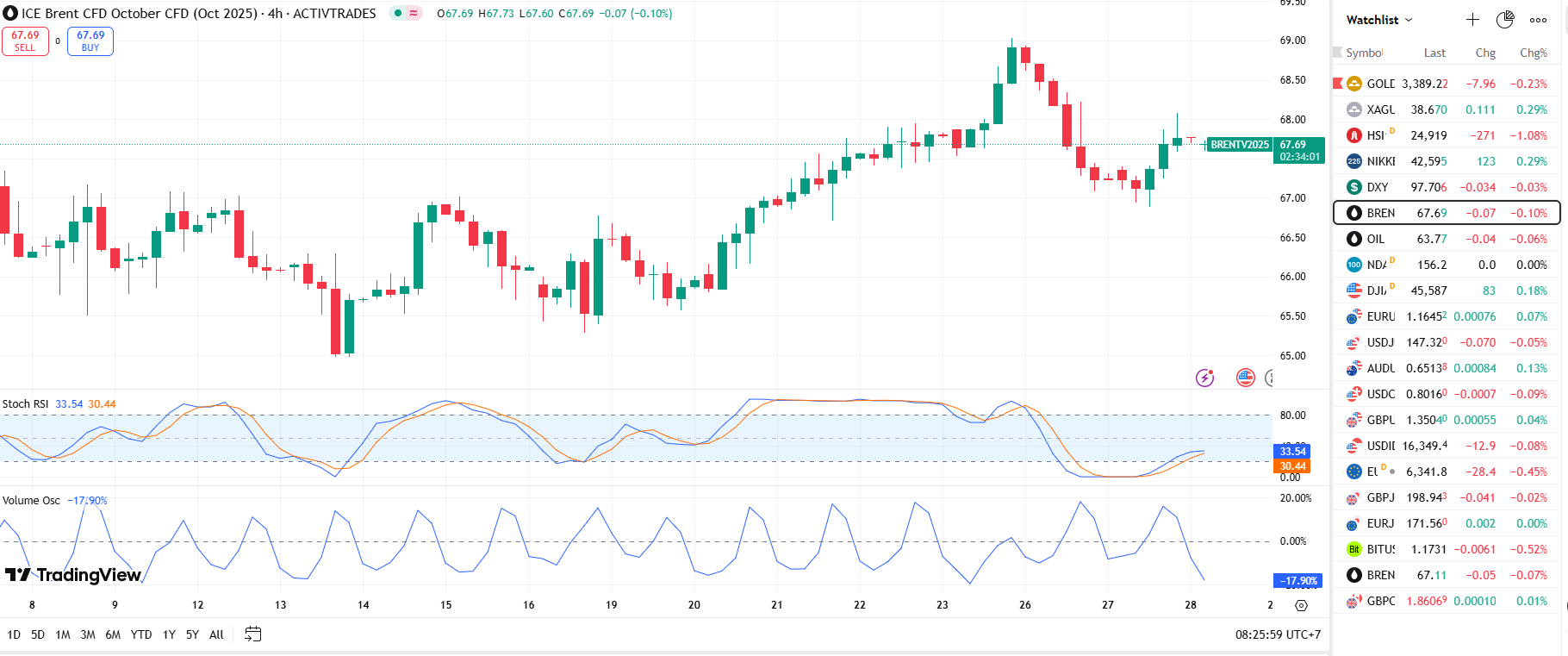This screenshot has width=1568, height=656.
Task: Click the US flag economic event icon
Action: point(1245,378)
